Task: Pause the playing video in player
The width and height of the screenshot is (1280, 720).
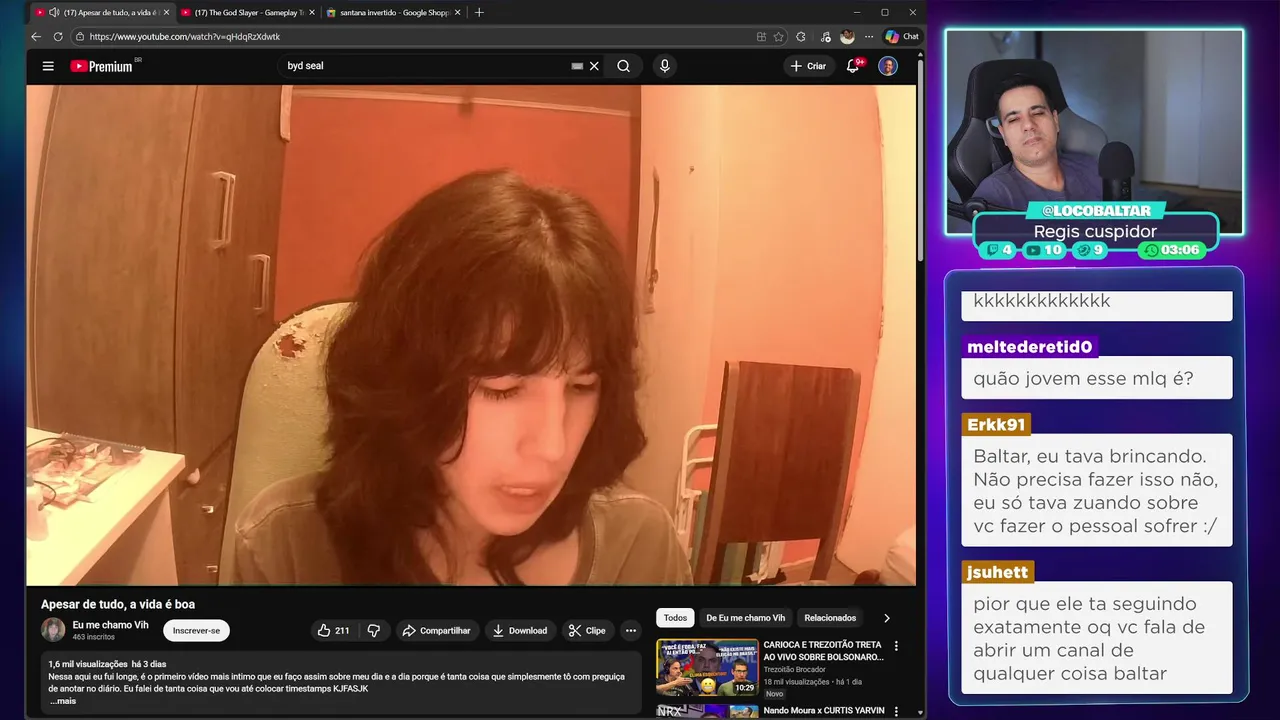Action: point(471,335)
